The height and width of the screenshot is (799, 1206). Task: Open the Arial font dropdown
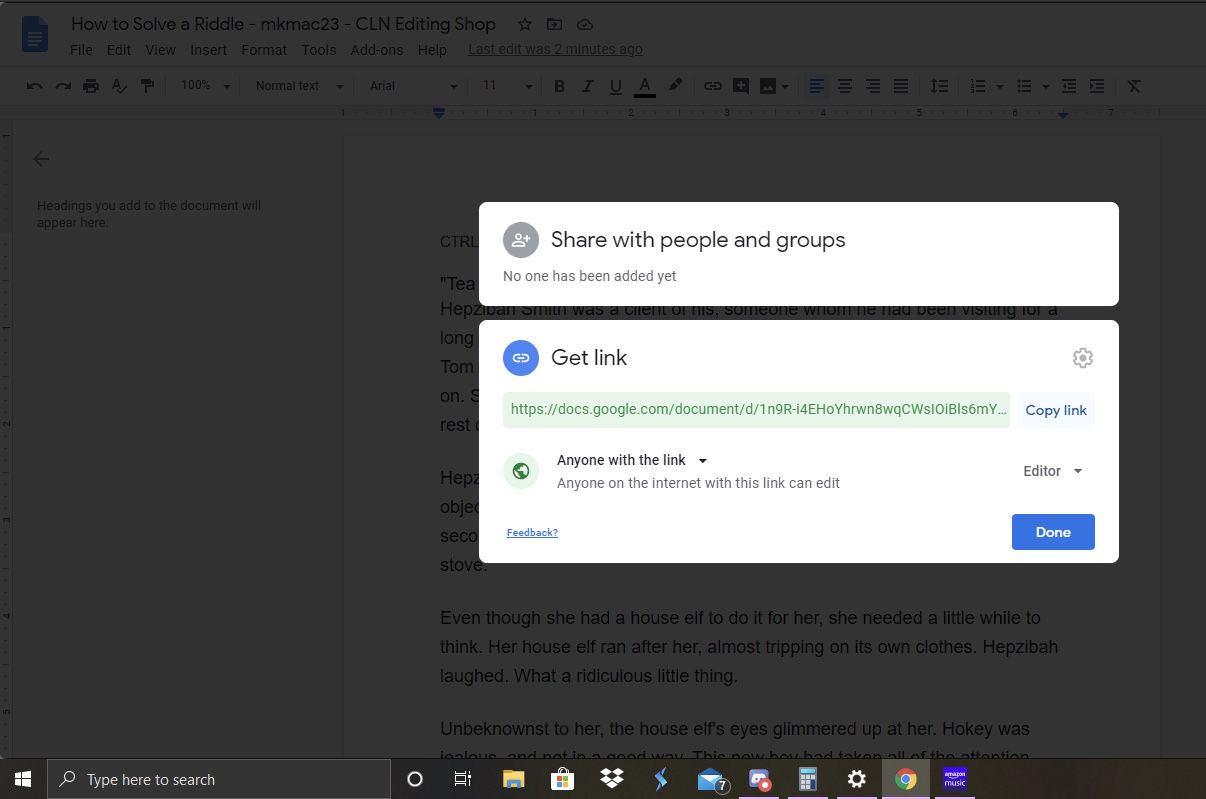[413, 86]
